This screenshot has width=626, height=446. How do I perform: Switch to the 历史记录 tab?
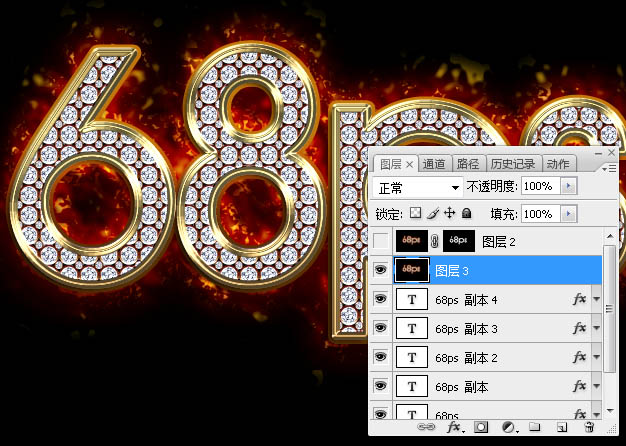click(513, 164)
